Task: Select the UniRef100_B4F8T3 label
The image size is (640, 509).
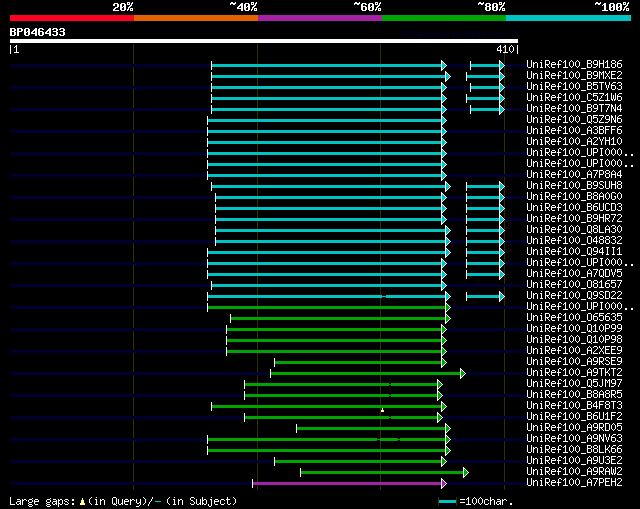Action: 574,406
